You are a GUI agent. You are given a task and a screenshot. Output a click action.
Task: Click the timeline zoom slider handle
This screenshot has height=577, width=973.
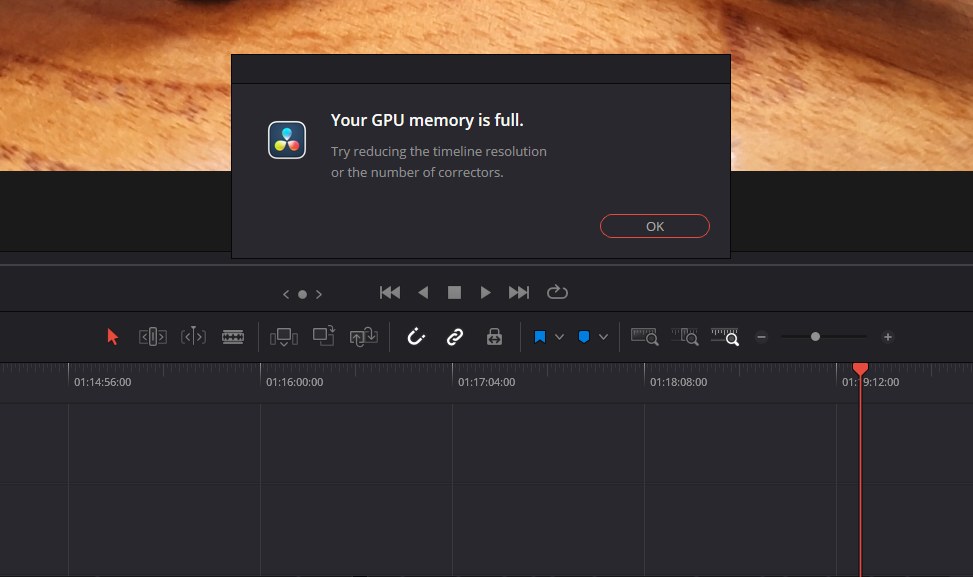coord(815,337)
